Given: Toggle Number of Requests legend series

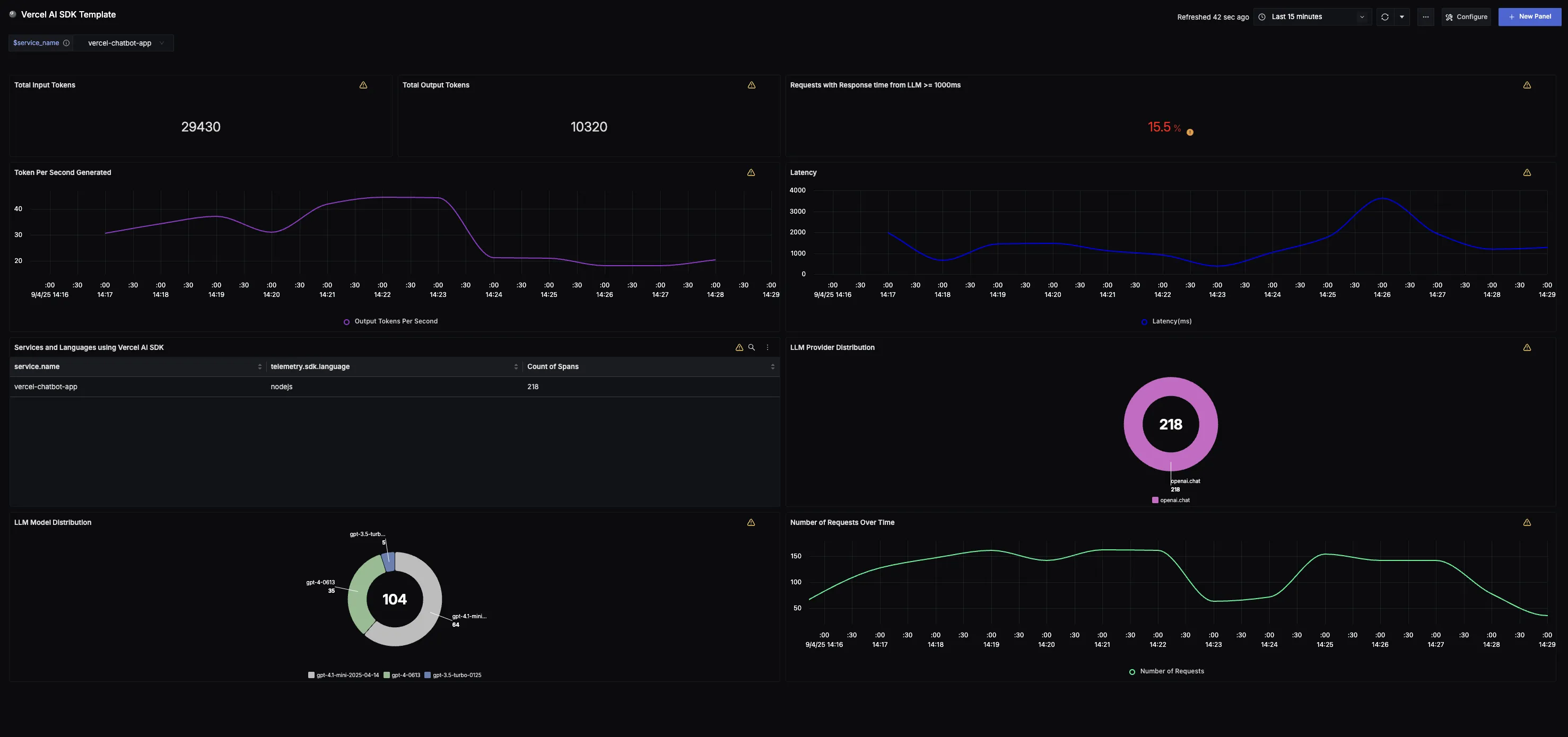Looking at the screenshot, I should [x=1166, y=671].
